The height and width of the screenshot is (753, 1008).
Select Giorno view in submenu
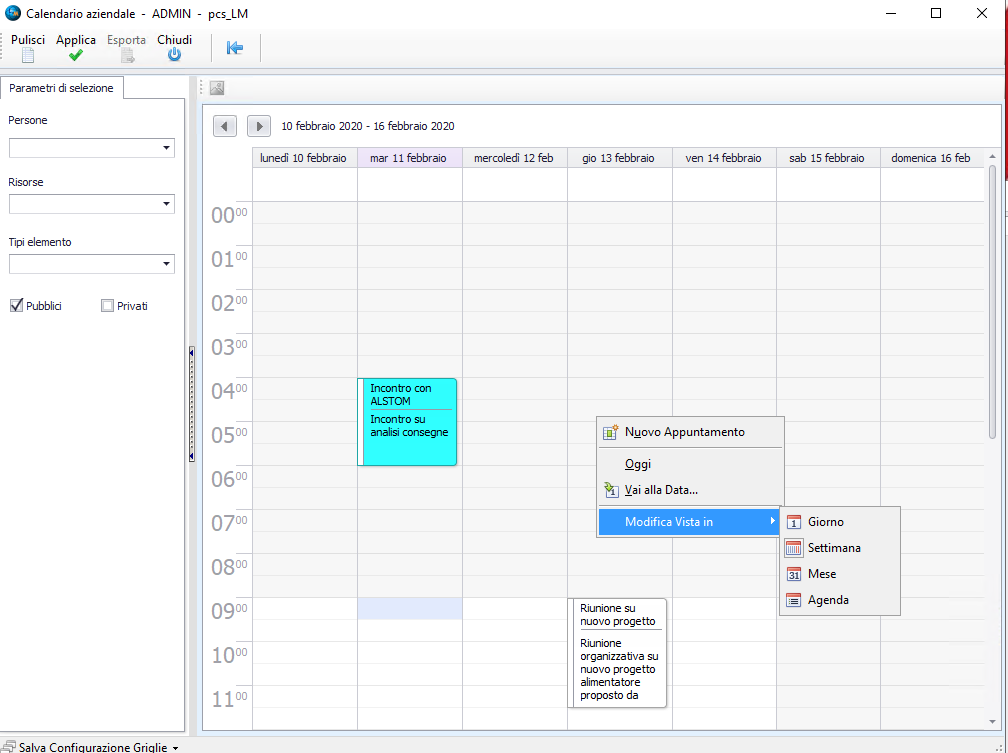click(826, 522)
